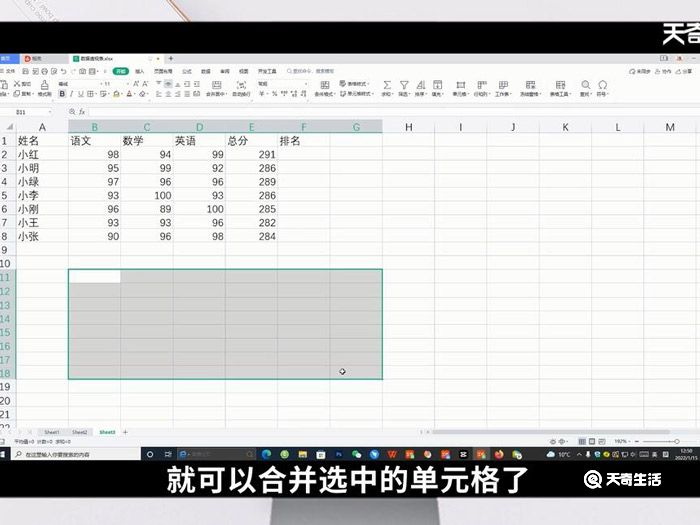The height and width of the screenshot is (525, 700).
Task: Click the horizontal scrollbar at bottom
Action: tap(551, 432)
